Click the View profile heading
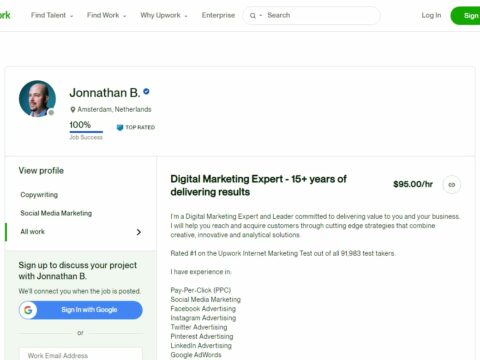 pyautogui.click(x=41, y=171)
